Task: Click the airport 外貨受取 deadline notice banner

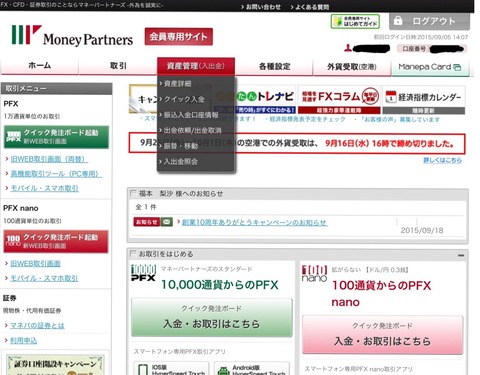Action: (x=297, y=143)
